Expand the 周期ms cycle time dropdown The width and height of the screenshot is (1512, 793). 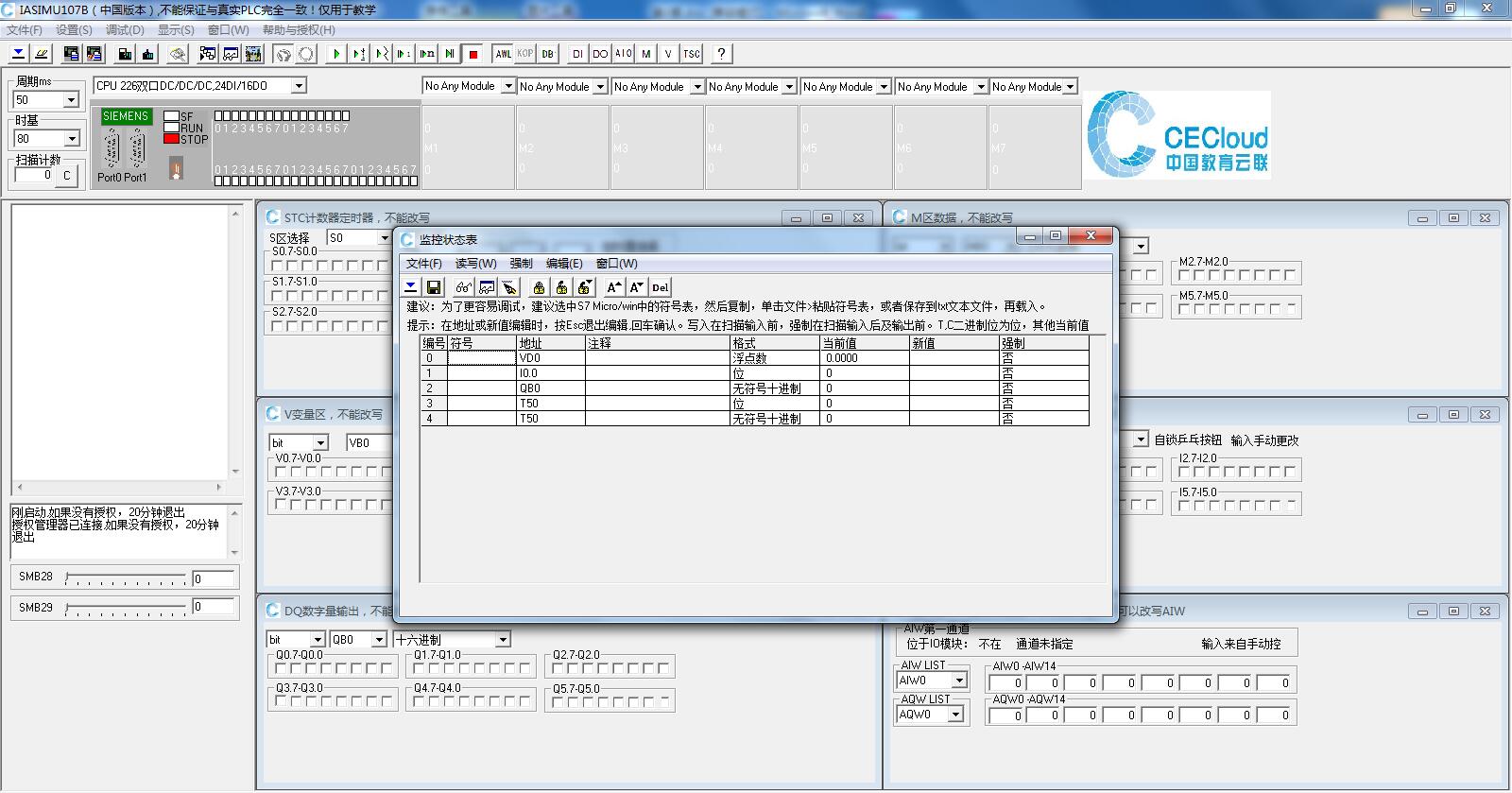(71, 100)
